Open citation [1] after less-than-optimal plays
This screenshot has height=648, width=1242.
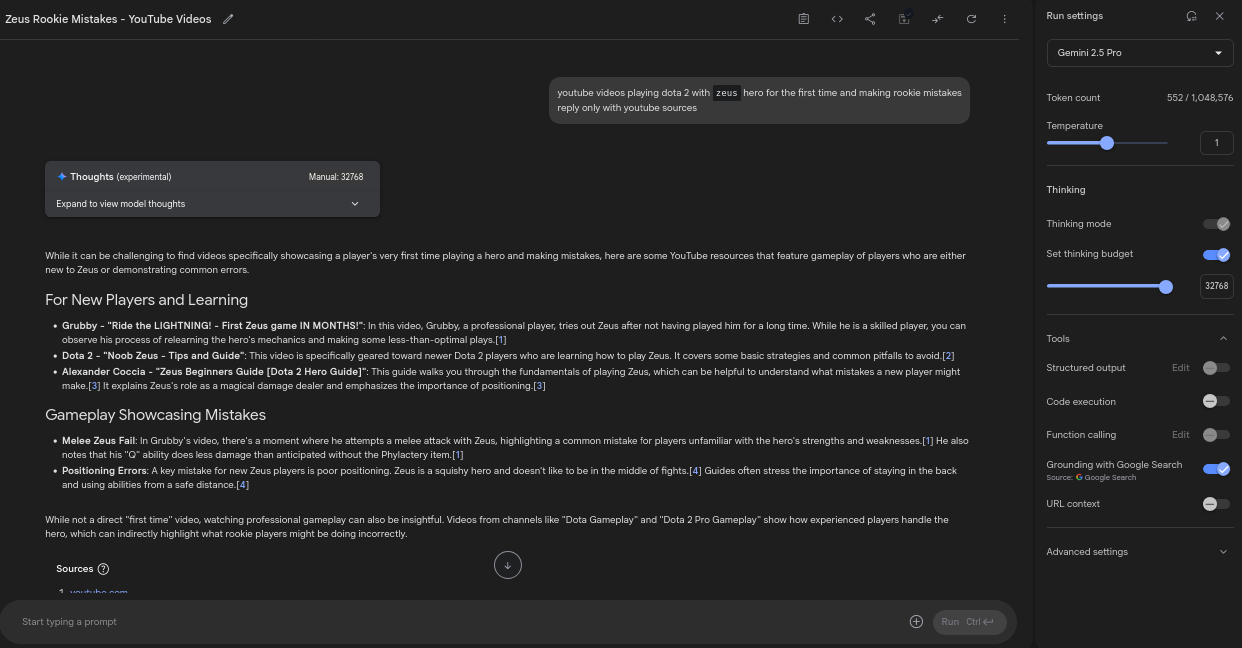click(x=501, y=340)
